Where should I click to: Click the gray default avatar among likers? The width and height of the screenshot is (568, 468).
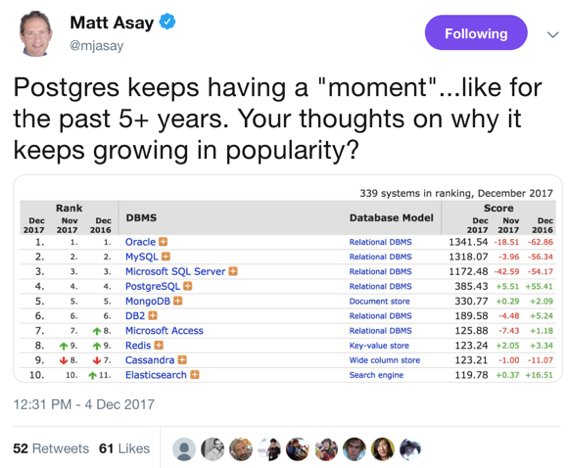point(184,449)
